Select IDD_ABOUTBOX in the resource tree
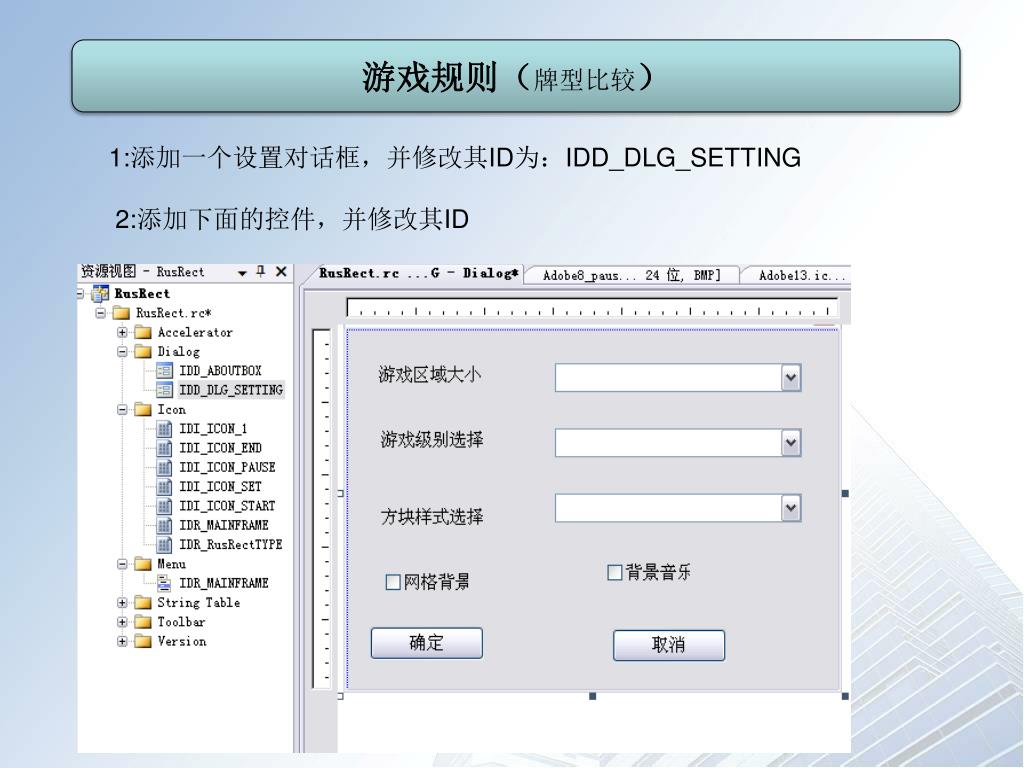The image size is (1024, 768). click(x=220, y=371)
